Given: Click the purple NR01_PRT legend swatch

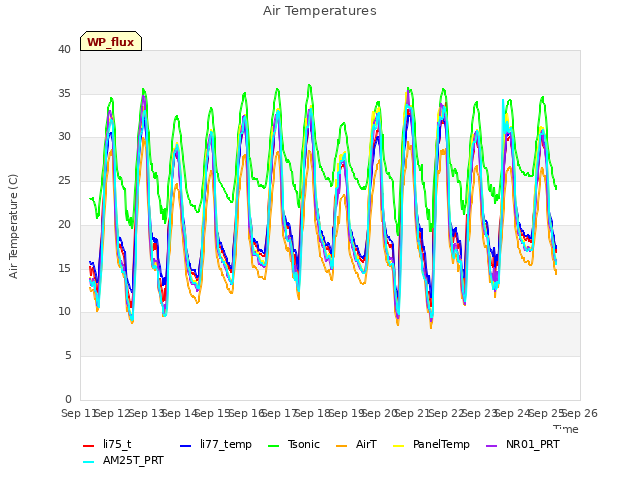Looking at the screenshot, I should (x=492, y=446).
